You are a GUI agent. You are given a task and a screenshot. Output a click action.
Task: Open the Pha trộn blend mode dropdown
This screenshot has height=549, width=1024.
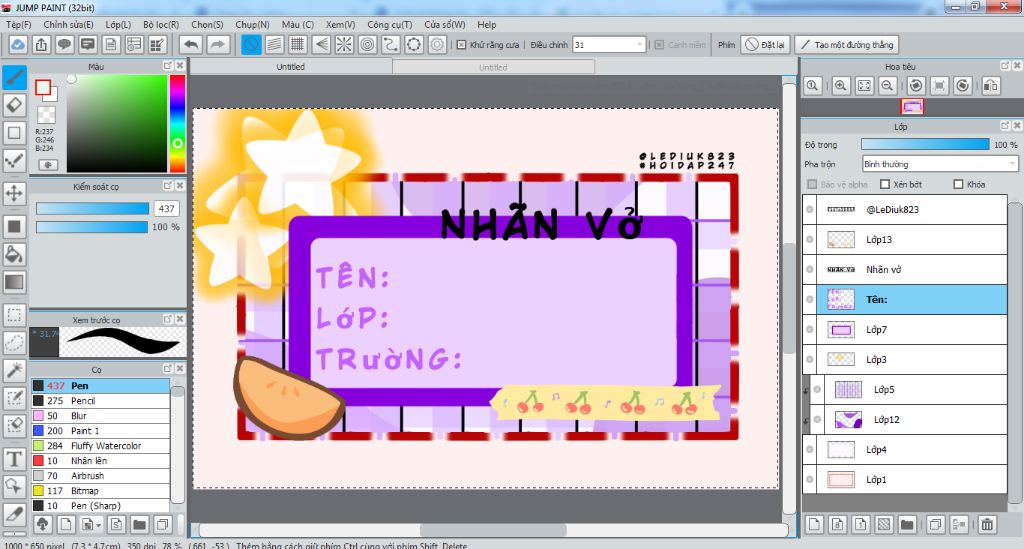[x=940, y=164]
